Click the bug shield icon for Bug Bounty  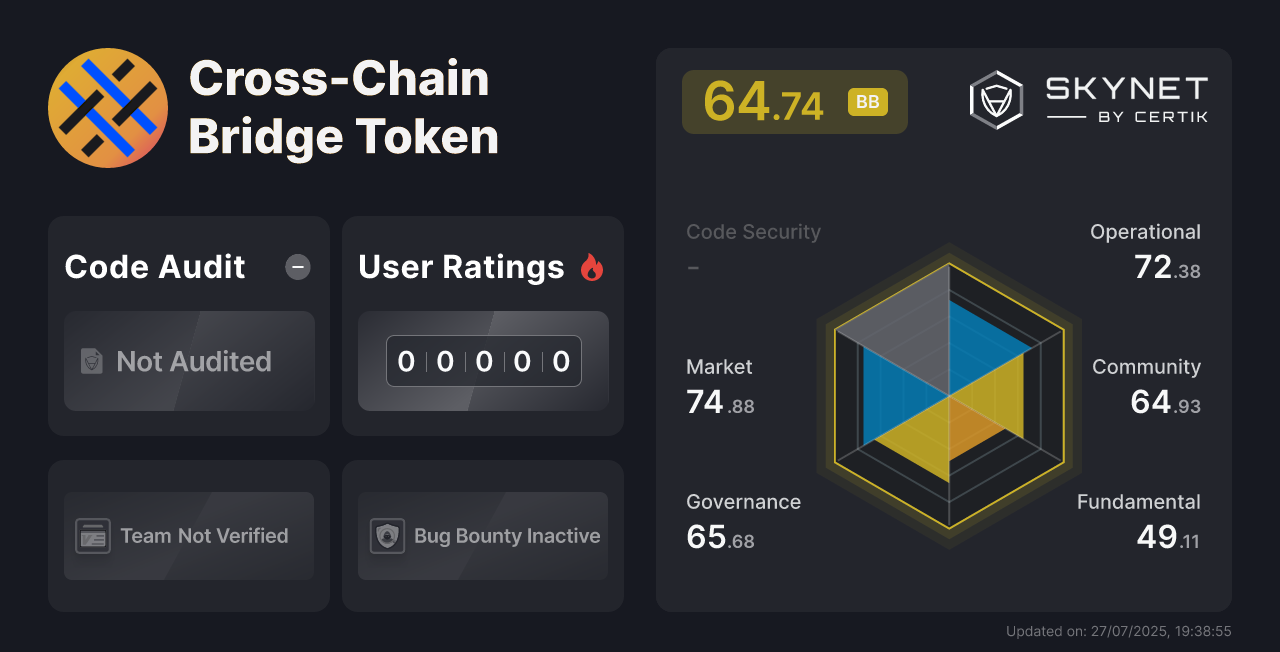[387, 536]
